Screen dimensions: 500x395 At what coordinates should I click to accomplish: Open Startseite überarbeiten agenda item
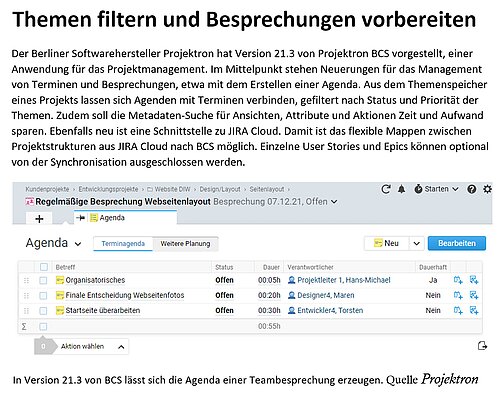[103, 310]
